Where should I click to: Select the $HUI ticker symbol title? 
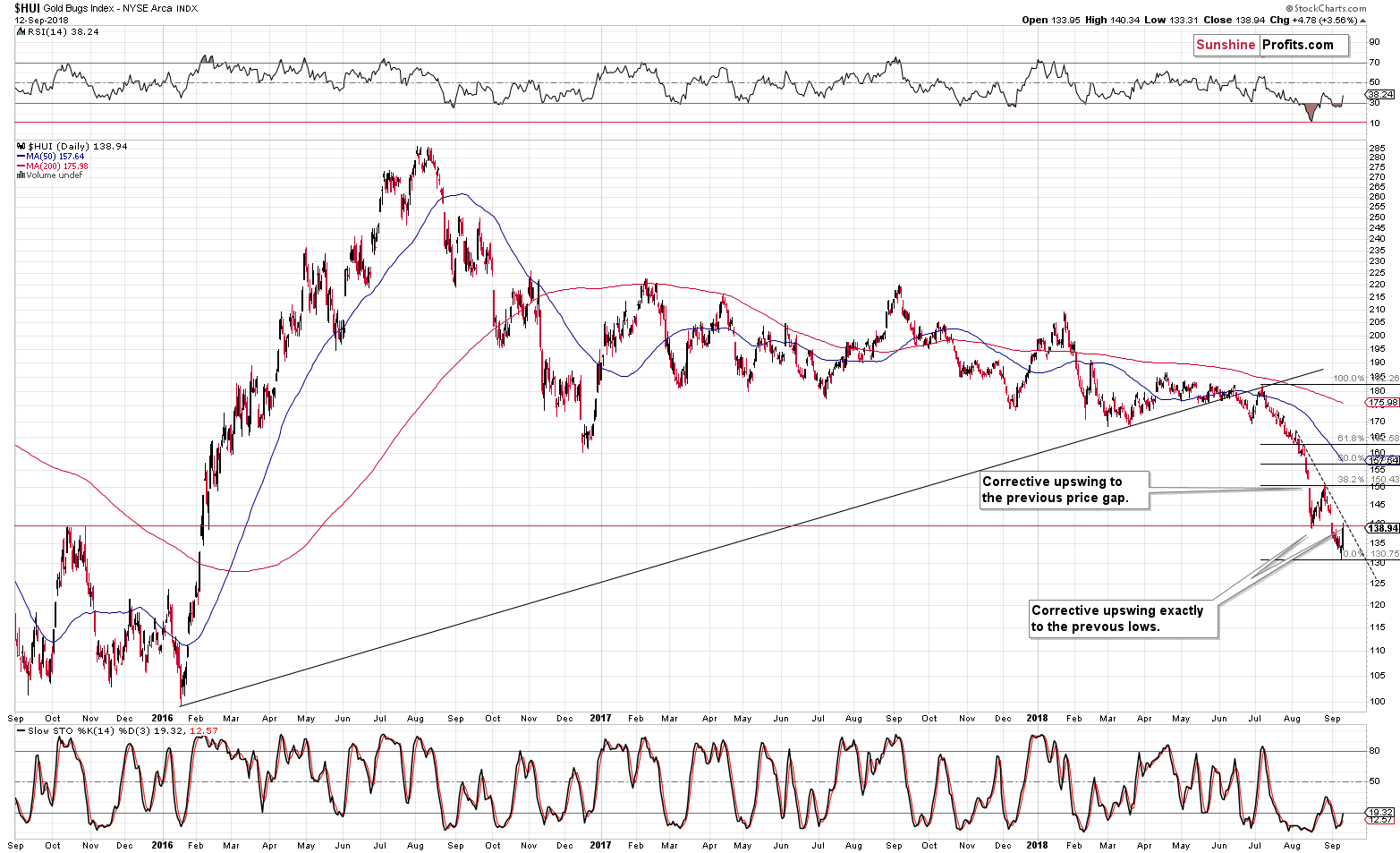pos(26,8)
